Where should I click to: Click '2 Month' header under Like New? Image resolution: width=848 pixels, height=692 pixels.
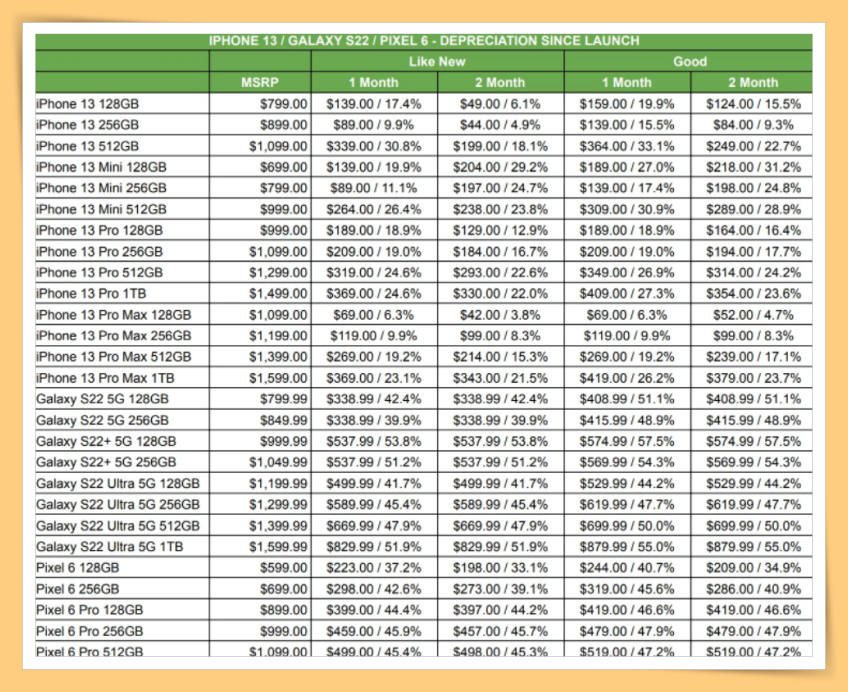pyautogui.click(x=500, y=83)
